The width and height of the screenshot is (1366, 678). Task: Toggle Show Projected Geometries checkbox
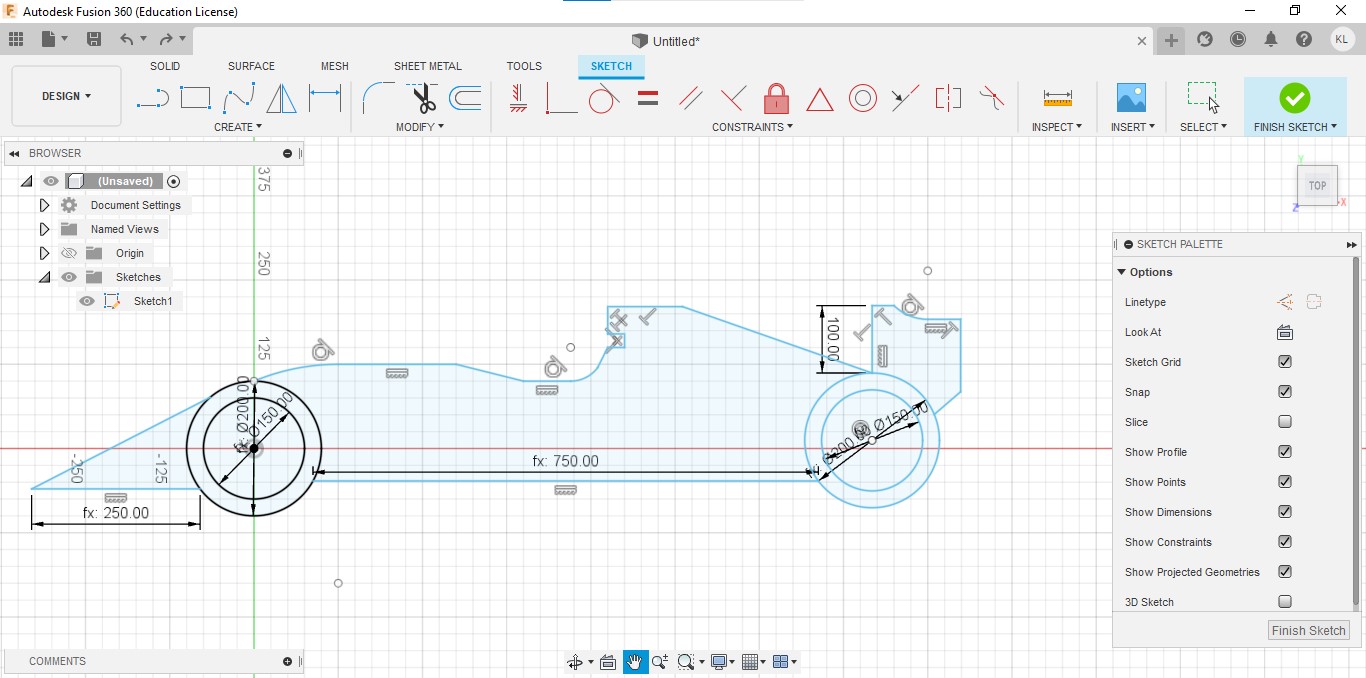click(1285, 572)
